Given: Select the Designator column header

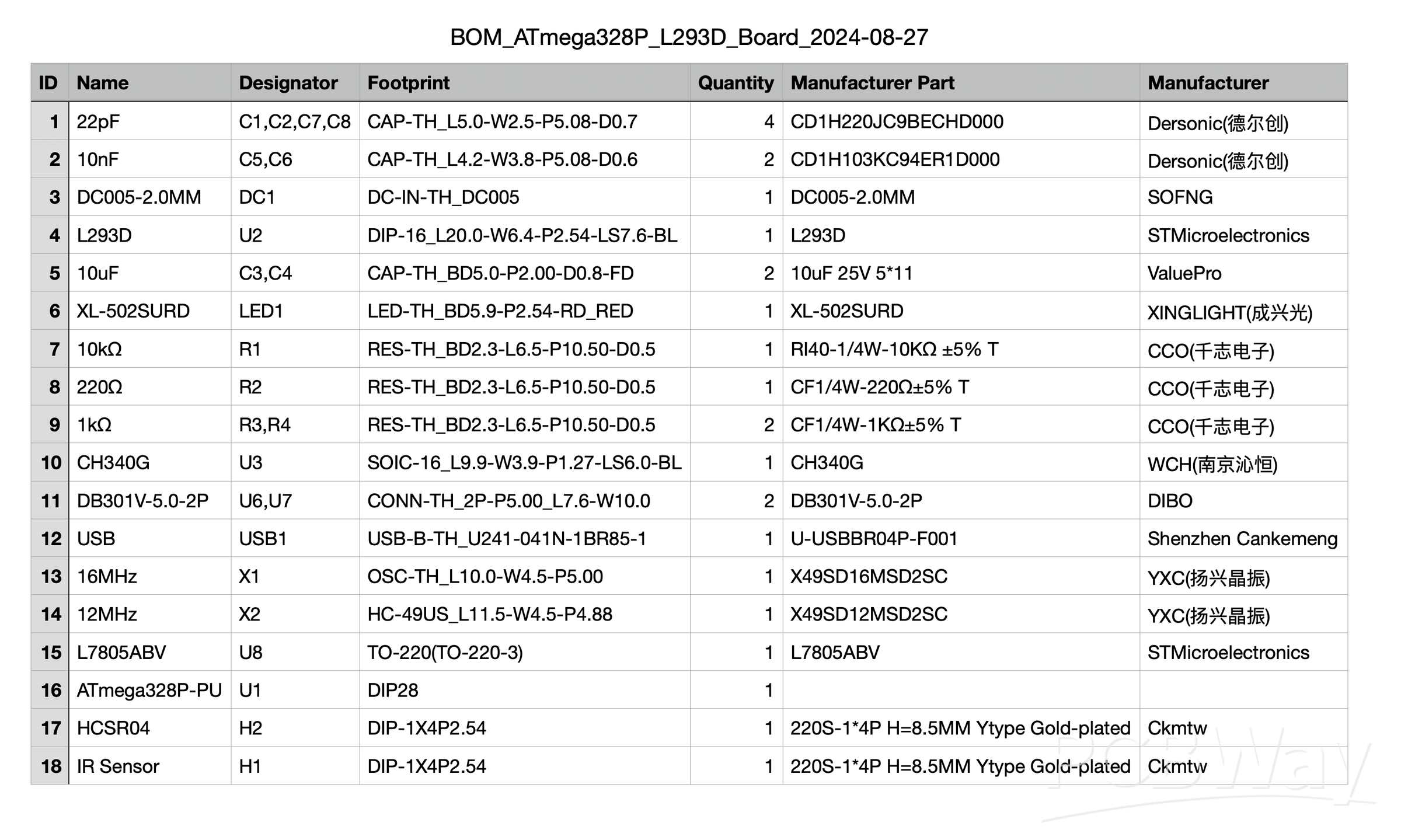Looking at the screenshot, I should point(288,83).
